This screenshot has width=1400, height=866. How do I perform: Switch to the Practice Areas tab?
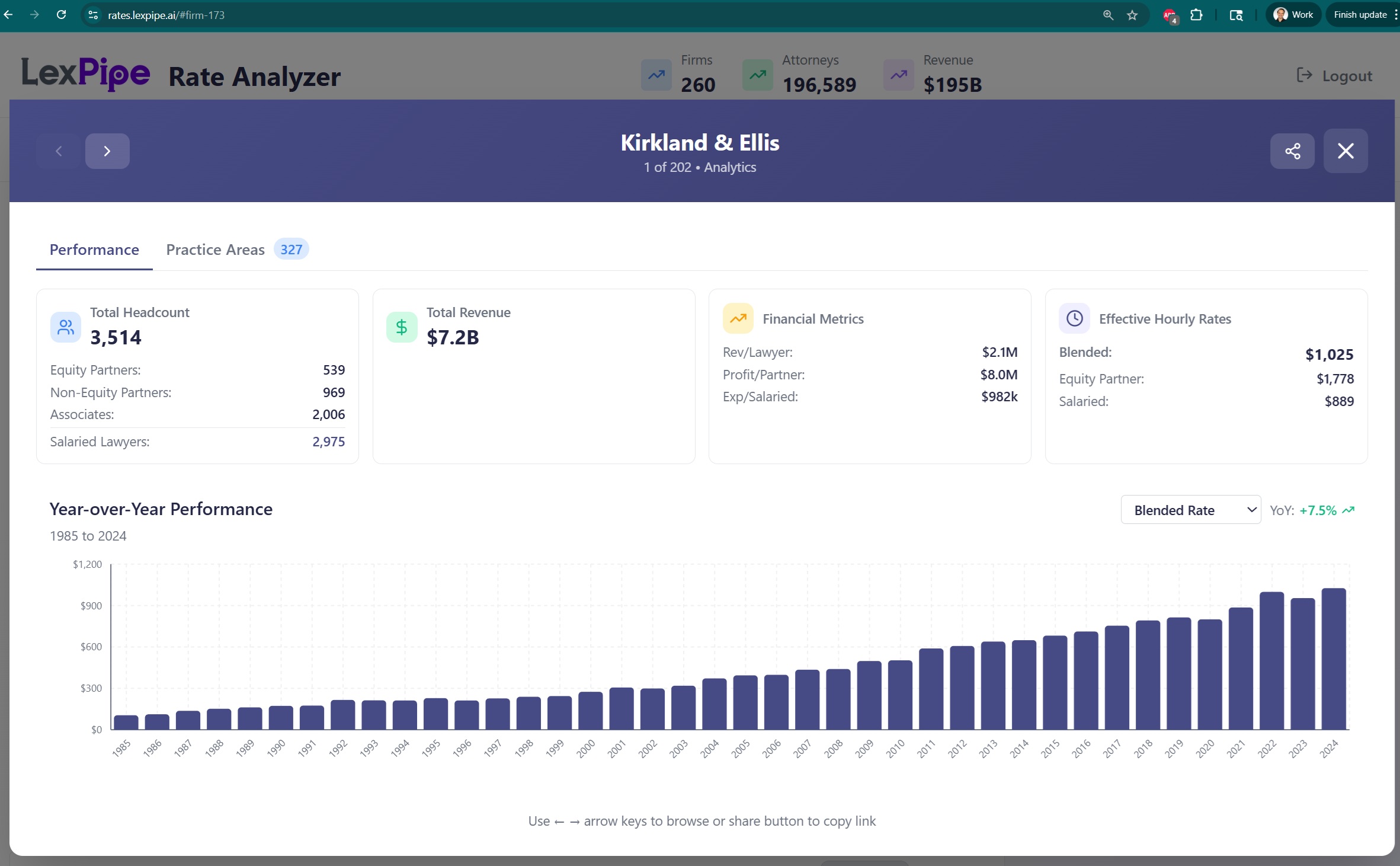pyautogui.click(x=216, y=250)
